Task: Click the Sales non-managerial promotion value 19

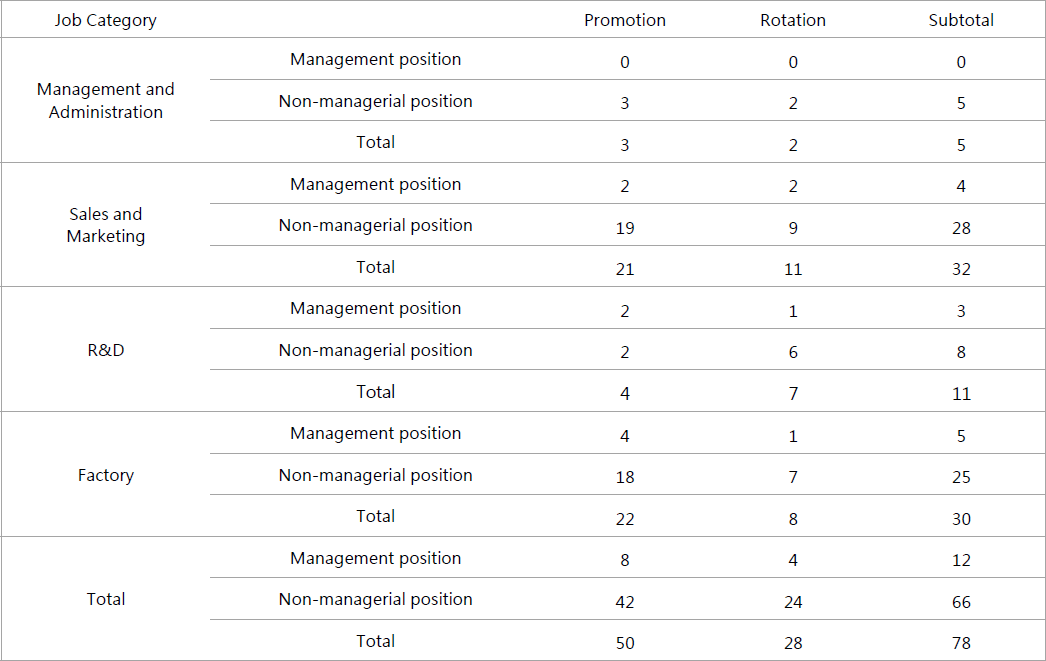Action: tap(625, 228)
